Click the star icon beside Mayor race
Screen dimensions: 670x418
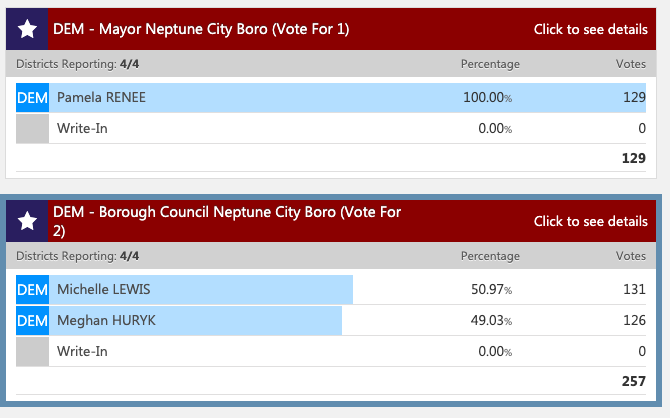click(x=27, y=29)
